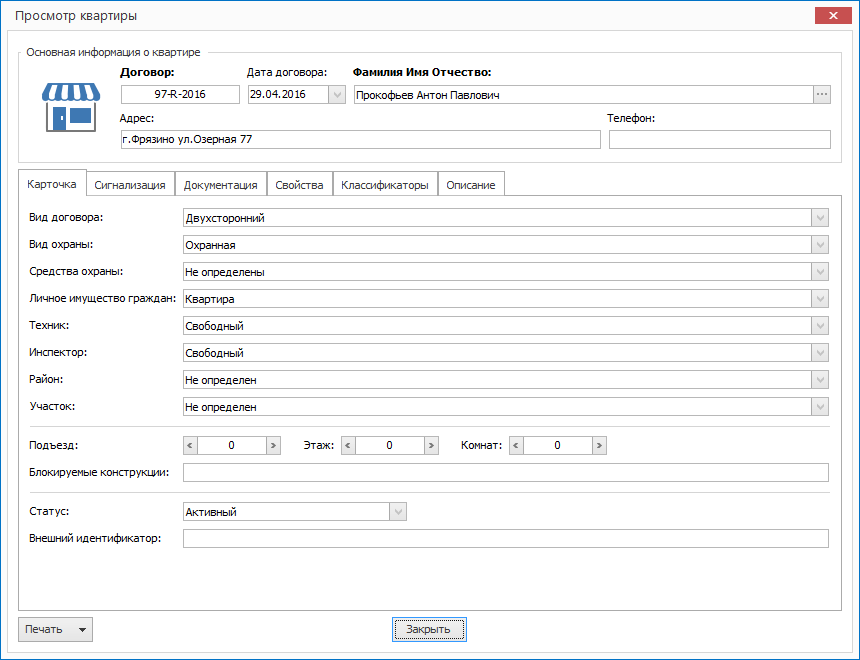Increase the Комнат value with the right arrow
860x660 pixels.
(x=599, y=445)
